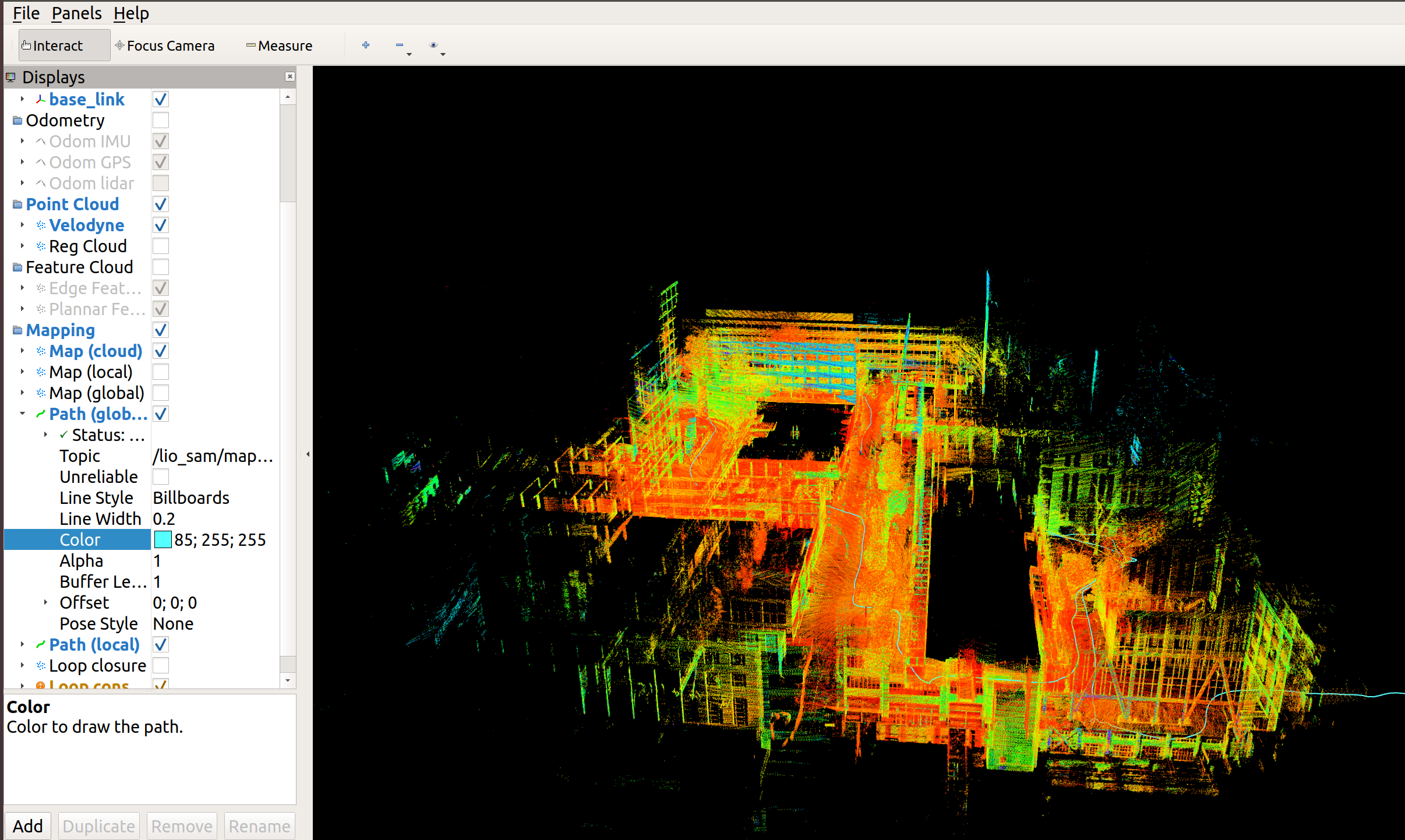Toggle the Mapping display checkbox
This screenshot has height=840, width=1405.
(160, 329)
